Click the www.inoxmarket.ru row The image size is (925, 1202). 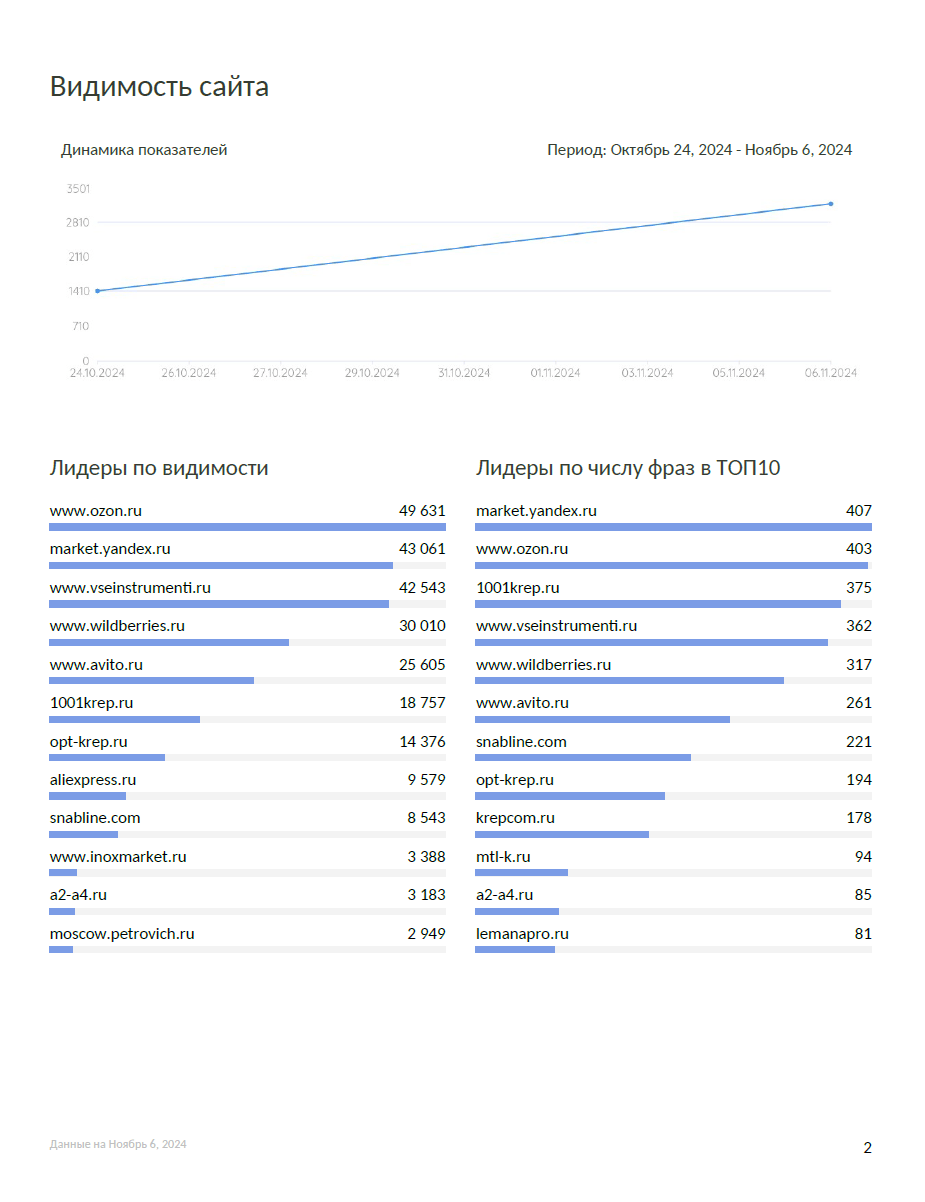[x=248, y=862]
